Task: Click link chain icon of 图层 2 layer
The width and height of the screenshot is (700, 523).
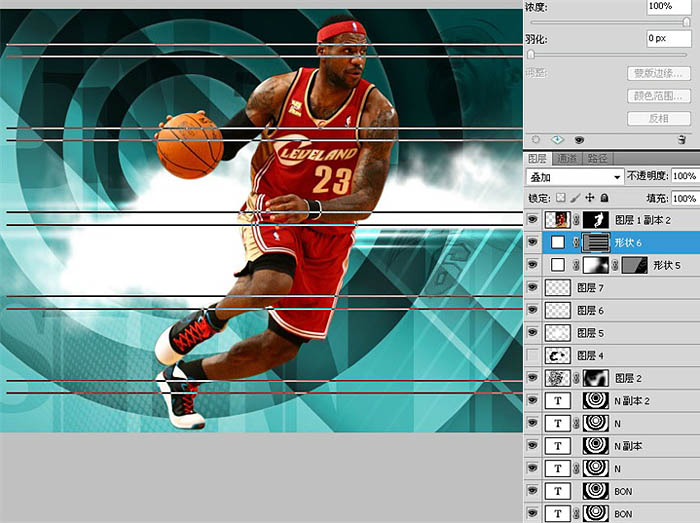Action: coord(576,378)
